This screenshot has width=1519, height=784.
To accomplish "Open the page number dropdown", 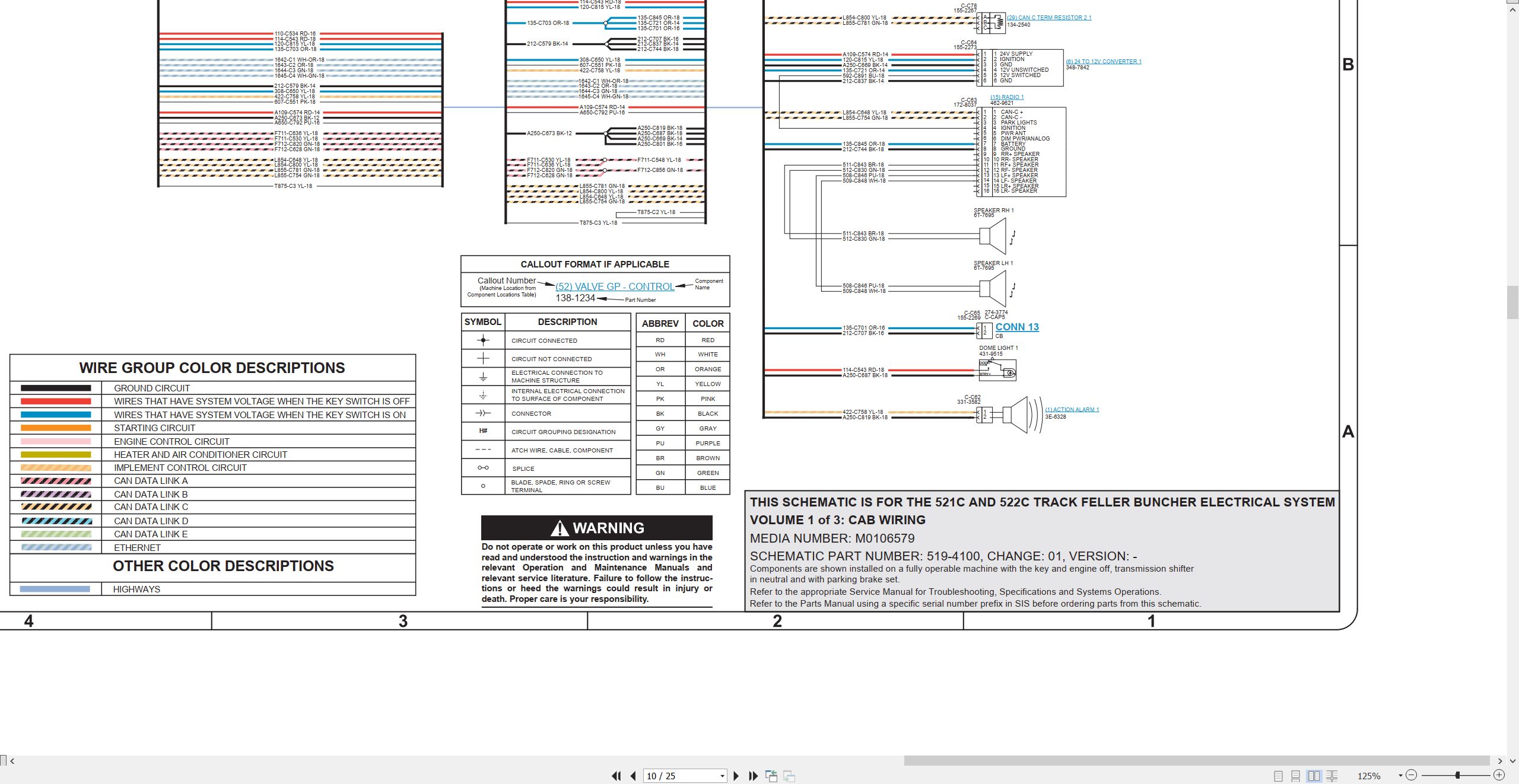I will point(722,776).
